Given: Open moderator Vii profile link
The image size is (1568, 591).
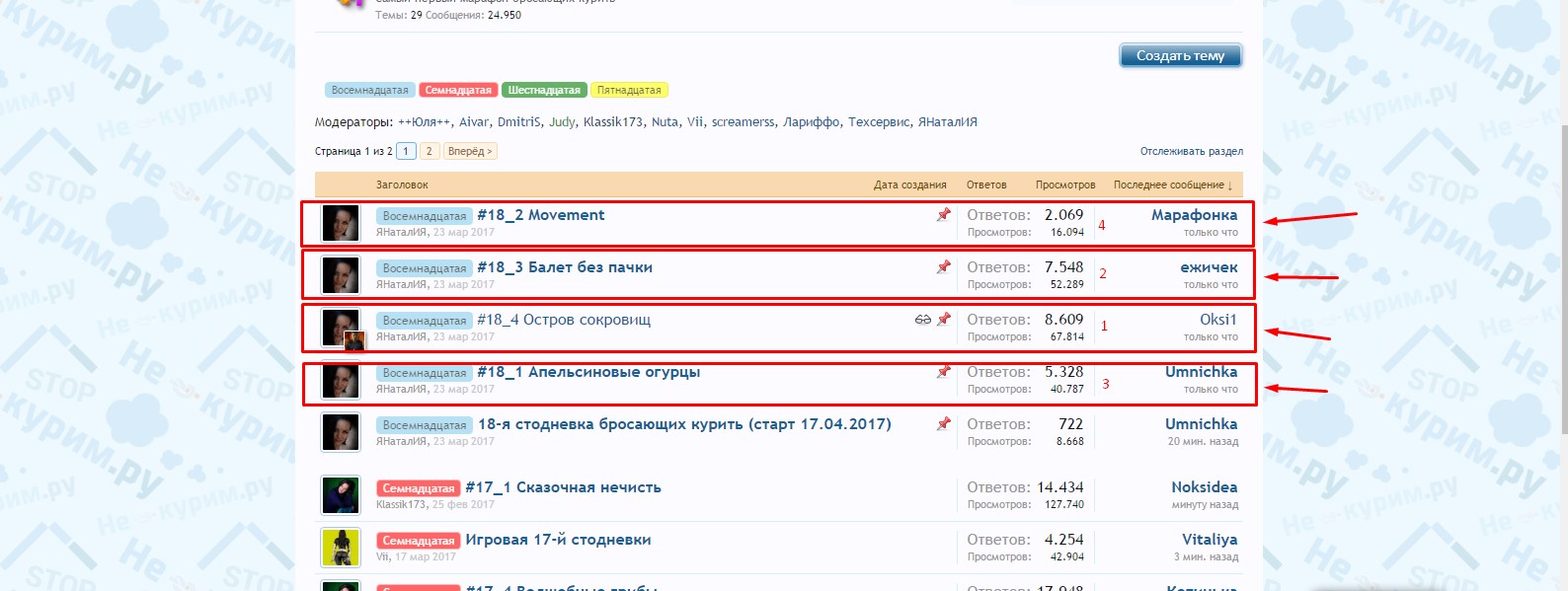Looking at the screenshot, I should pos(695,122).
